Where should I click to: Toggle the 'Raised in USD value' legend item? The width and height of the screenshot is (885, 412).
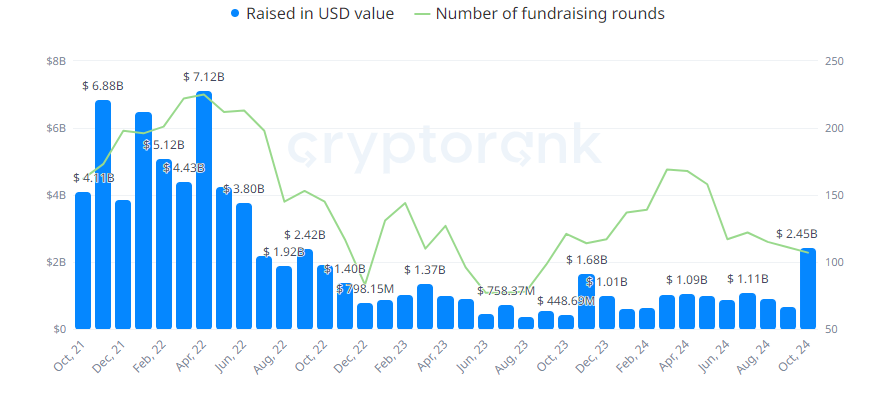pyautogui.click(x=312, y=14)
